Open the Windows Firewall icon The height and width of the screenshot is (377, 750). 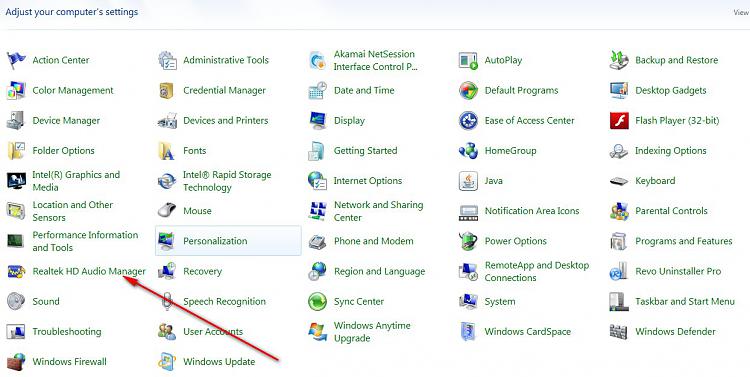16,362
